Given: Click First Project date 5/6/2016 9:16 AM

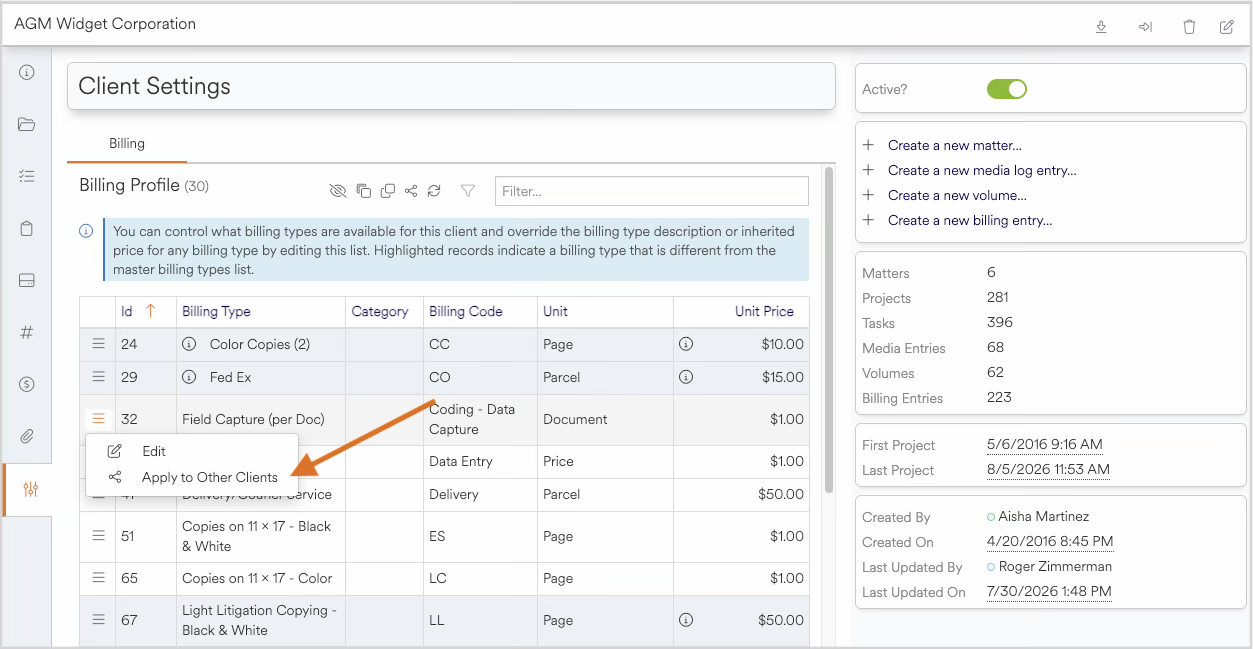Looking at the screenshot, I should (x=1044, y=445).
